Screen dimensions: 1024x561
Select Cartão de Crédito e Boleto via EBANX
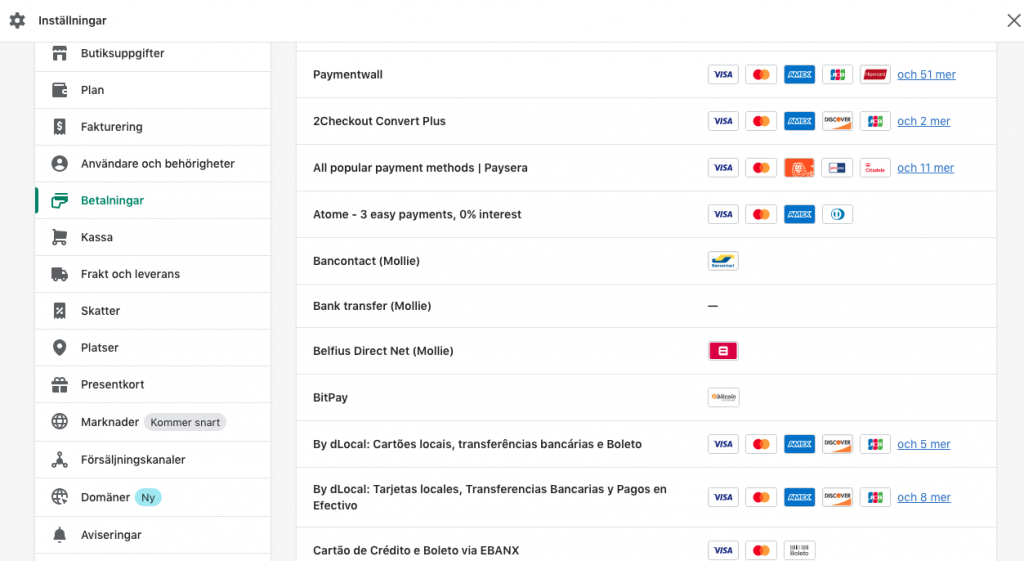coord(647,545)
